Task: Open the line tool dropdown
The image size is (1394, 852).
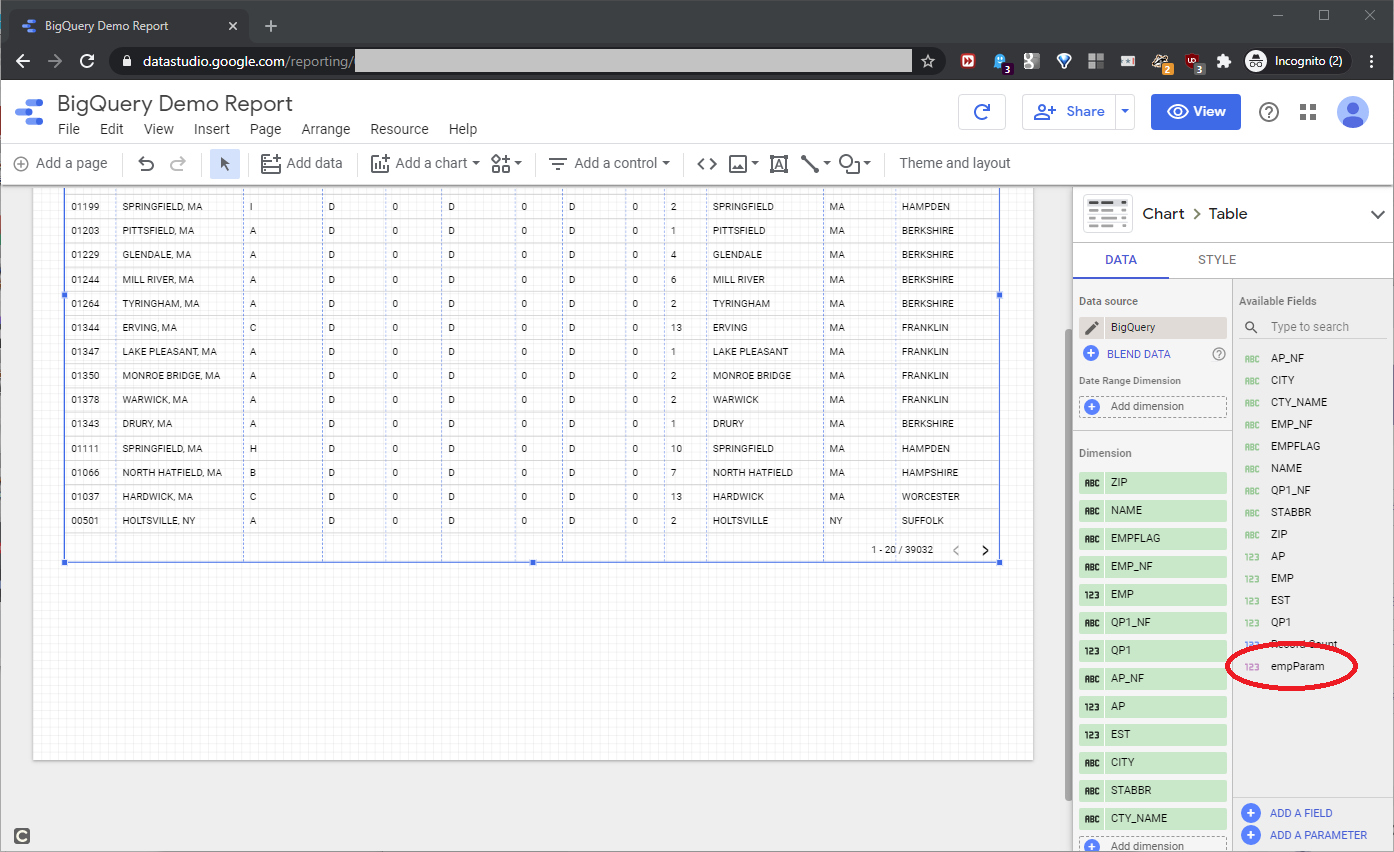Action: (x=815, y=163)
